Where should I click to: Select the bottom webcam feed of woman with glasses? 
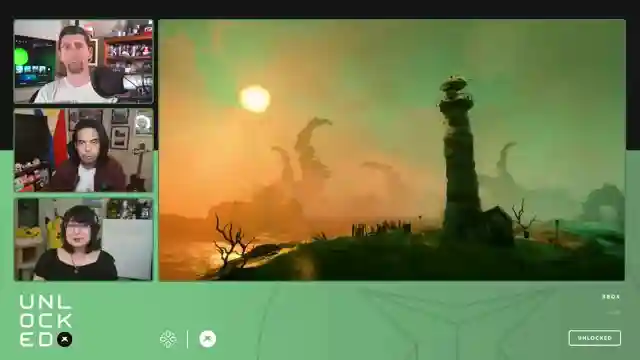84,240
